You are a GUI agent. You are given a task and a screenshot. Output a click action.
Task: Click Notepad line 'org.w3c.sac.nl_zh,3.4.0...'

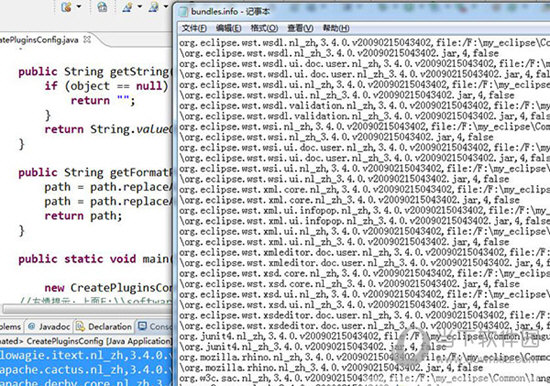tap(364, 378)
